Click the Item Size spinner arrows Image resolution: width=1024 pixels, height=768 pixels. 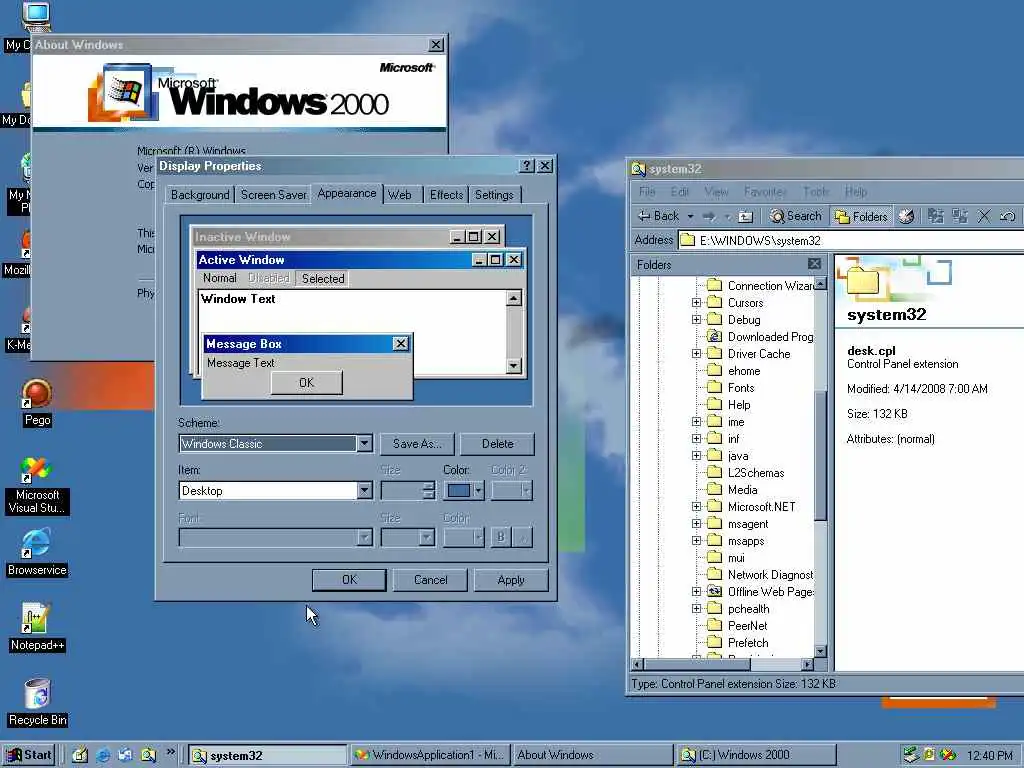click(428, 490)
